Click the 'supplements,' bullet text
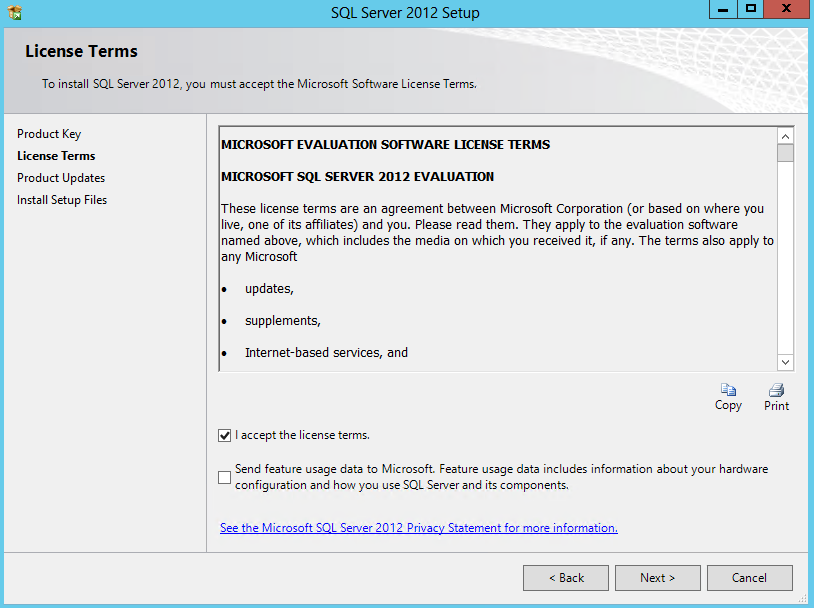Screen dimensions: 814x608 pos(282,321)
